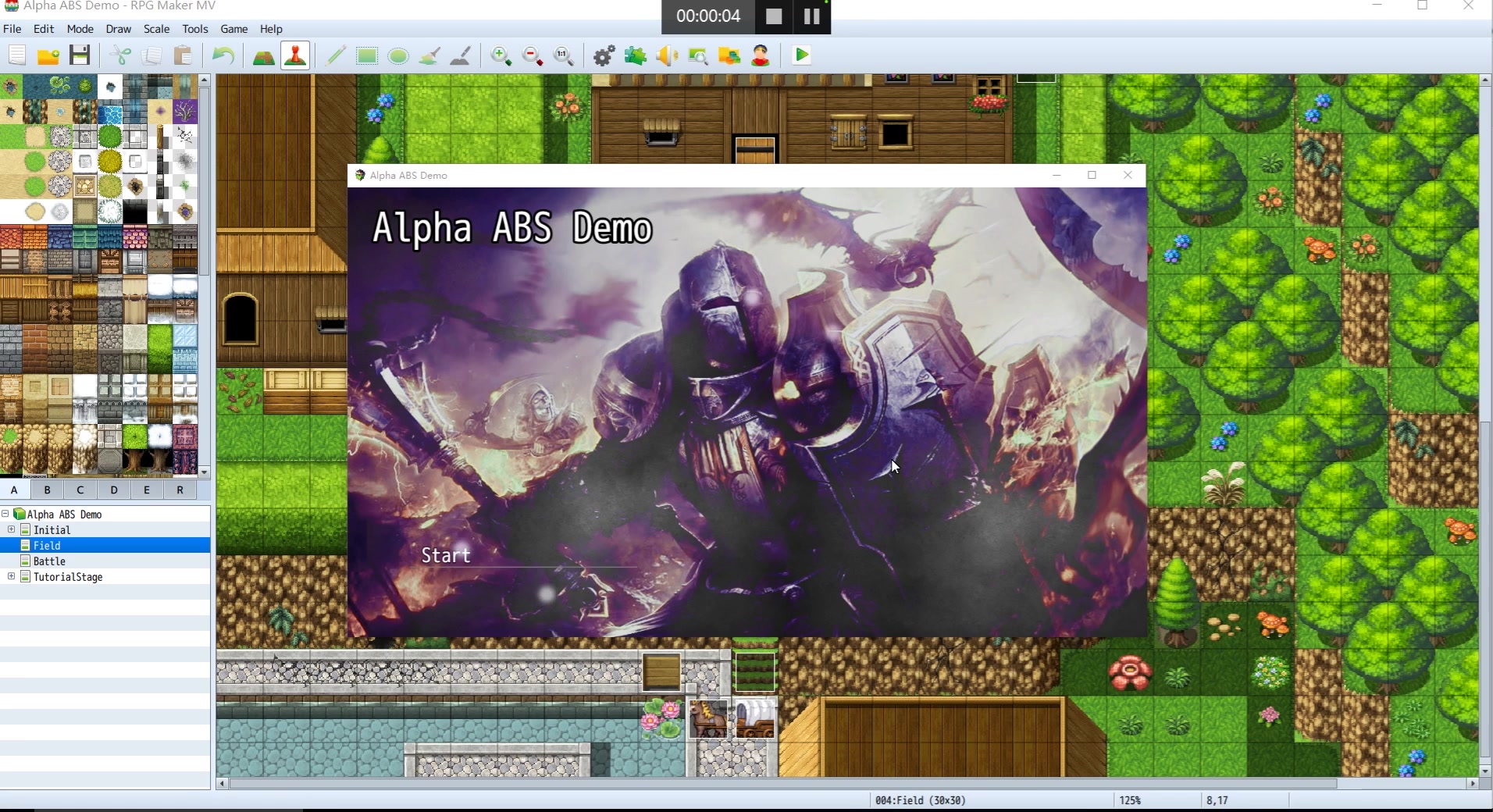Click Start in the game window
This screenshot has width=1493, height=812.
[x=446, y=555]
